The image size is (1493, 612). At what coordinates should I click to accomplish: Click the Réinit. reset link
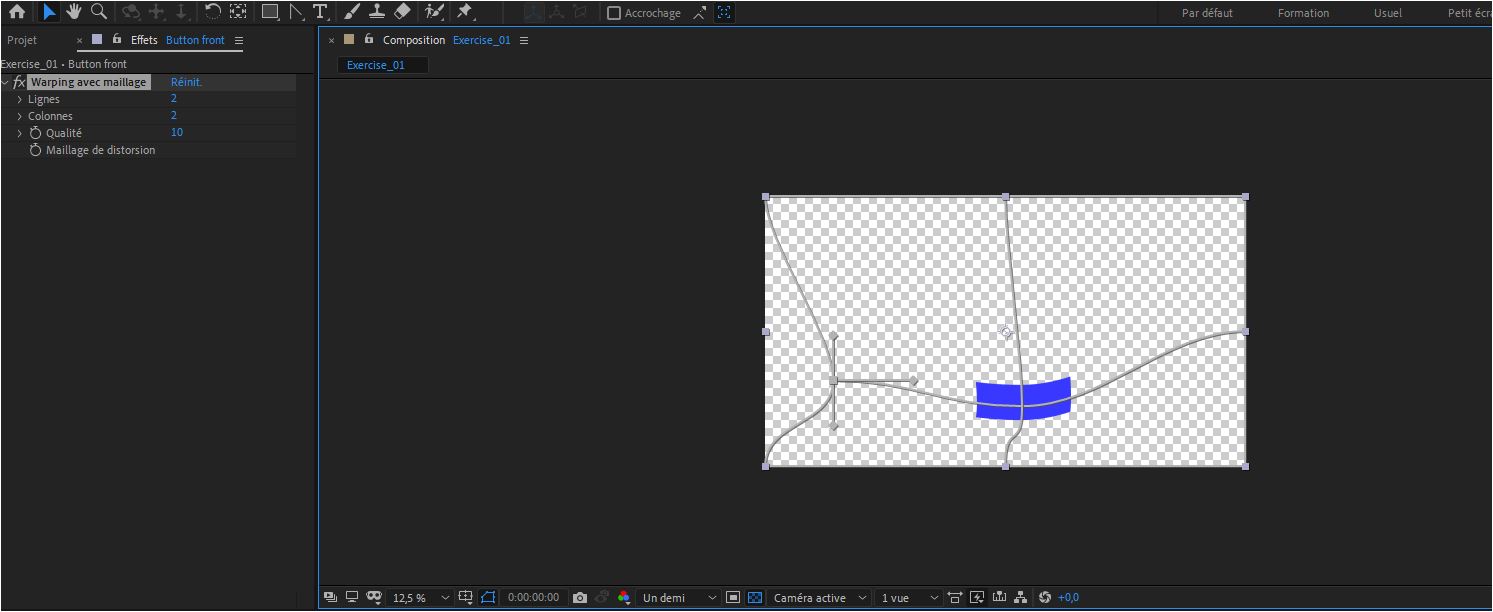click(186, 82)
